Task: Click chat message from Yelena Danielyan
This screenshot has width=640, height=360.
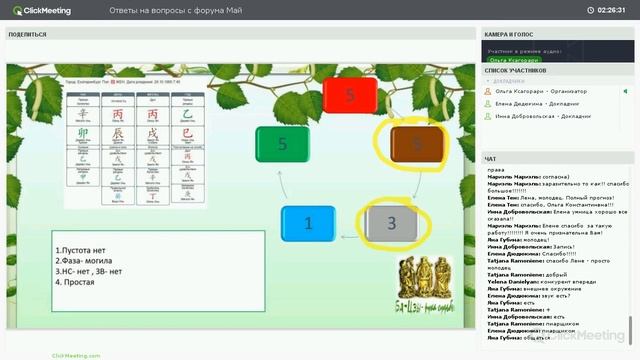Action: [542, 282]
